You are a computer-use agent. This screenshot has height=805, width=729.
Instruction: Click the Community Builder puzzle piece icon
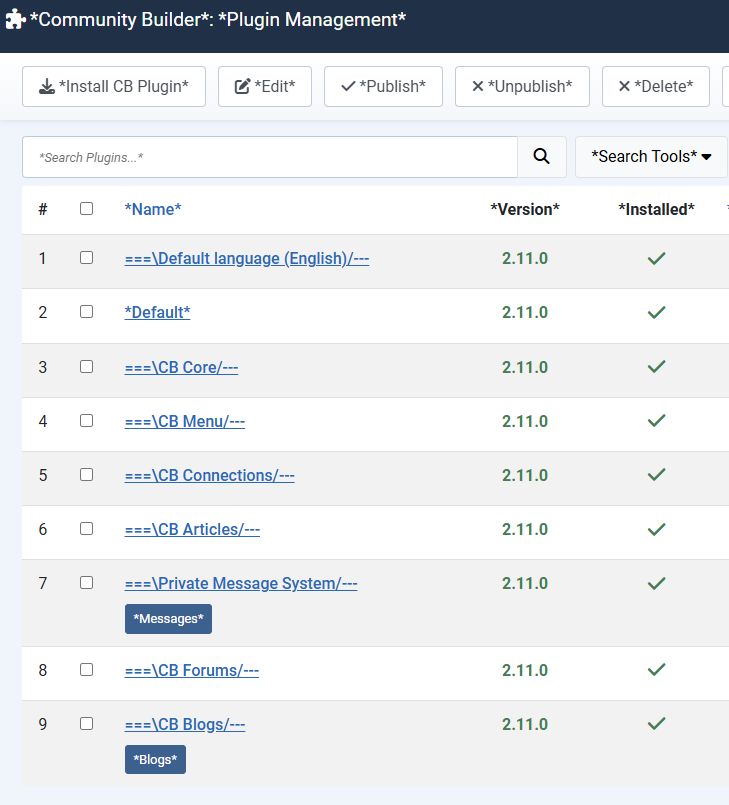point(15,20)
